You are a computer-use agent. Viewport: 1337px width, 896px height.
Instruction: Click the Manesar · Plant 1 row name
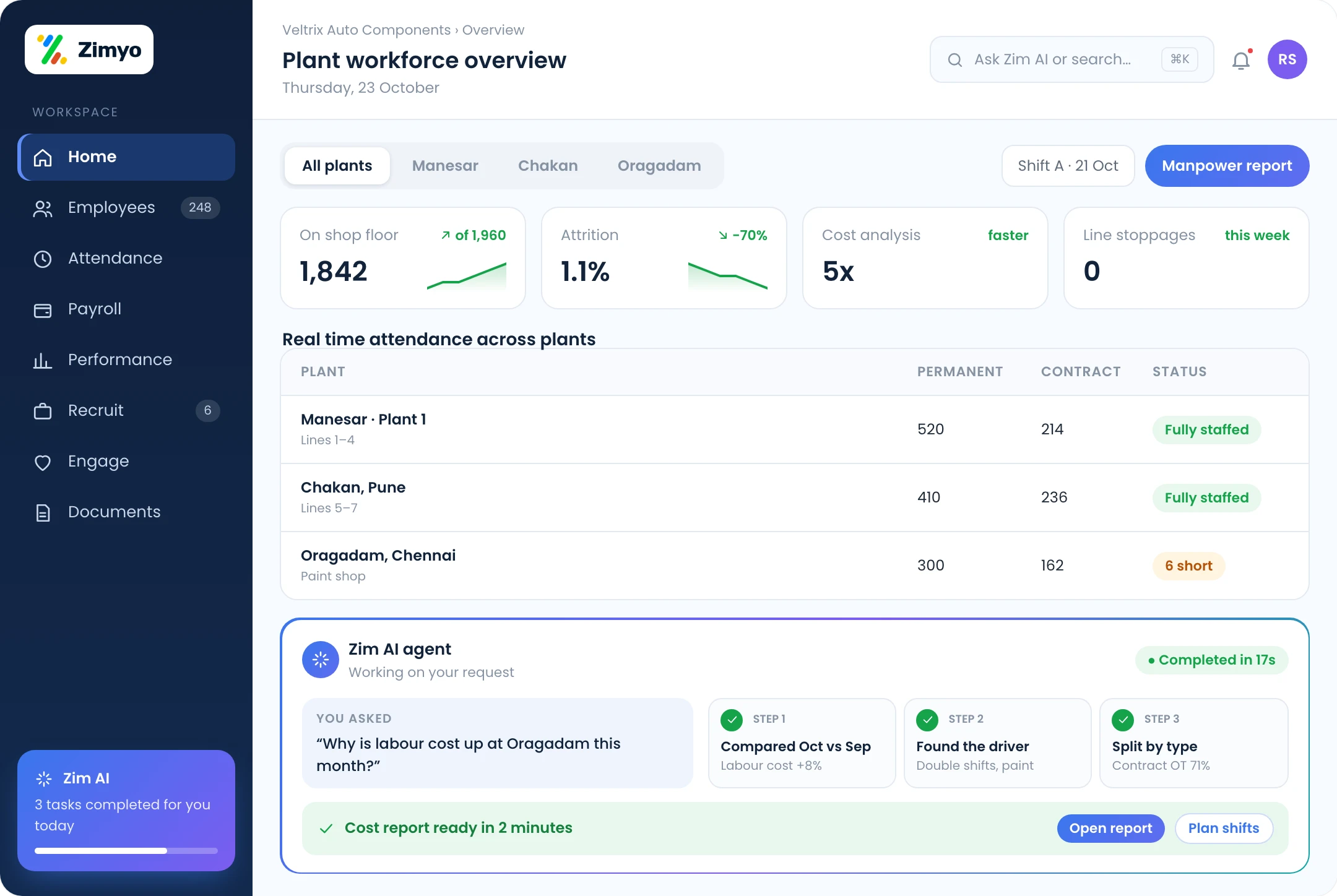(x=363, y=420)
